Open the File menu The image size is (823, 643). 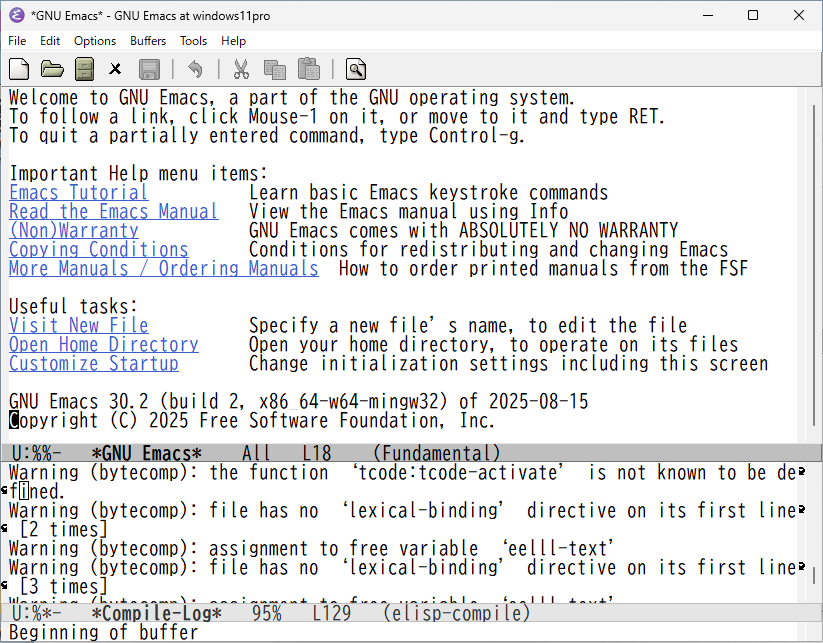click(17, 41)
